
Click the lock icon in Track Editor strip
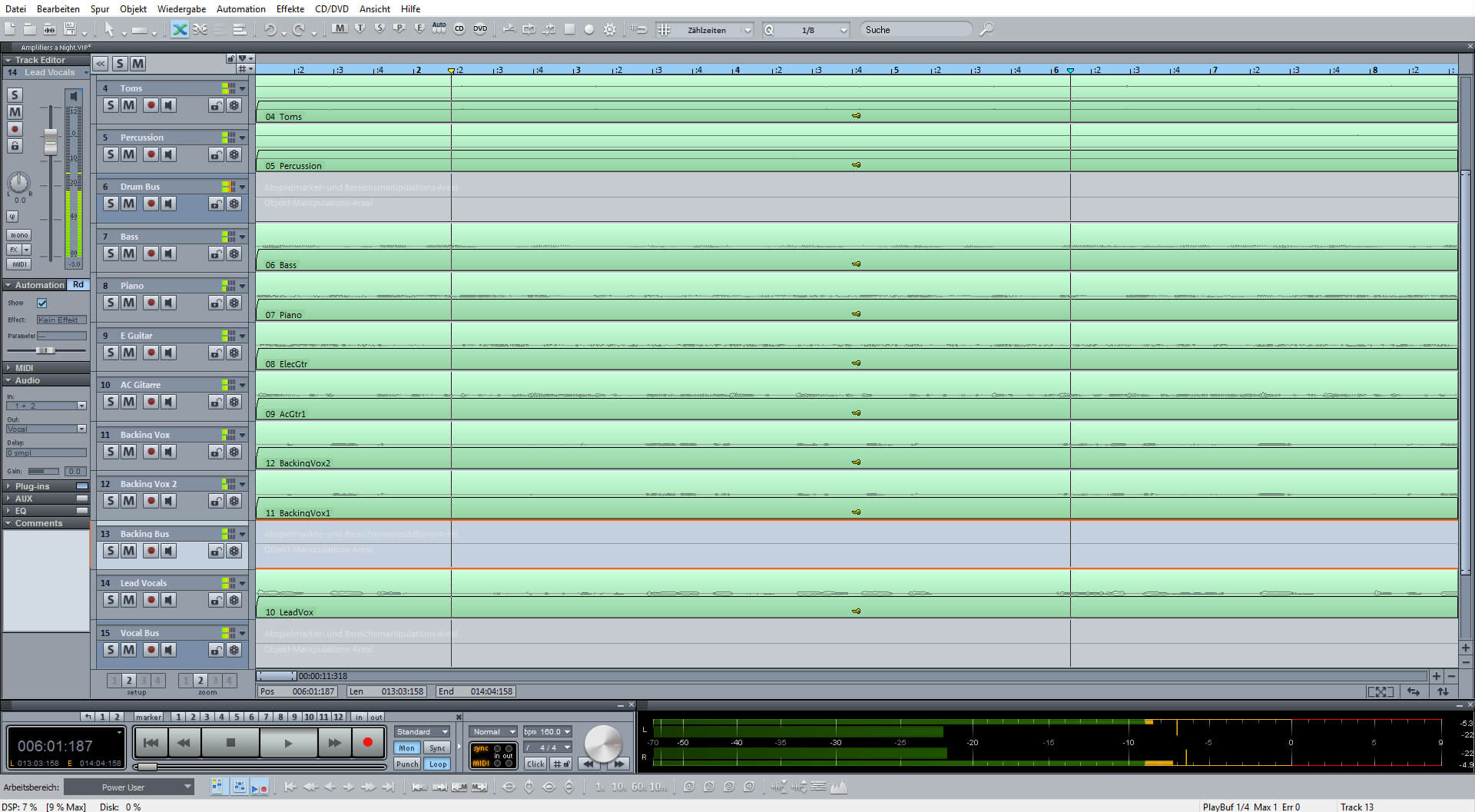point(15,146)
